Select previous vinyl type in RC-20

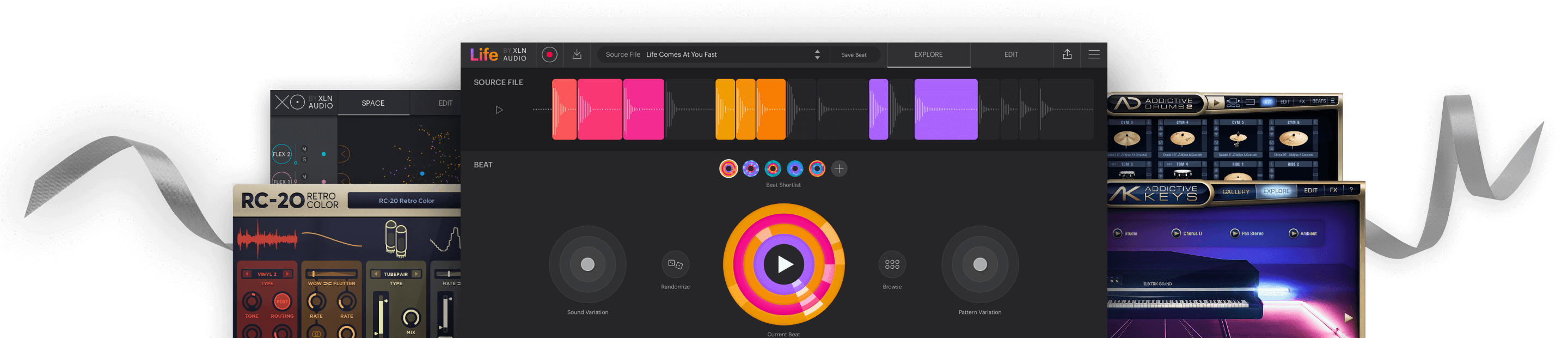pos(247,274)
